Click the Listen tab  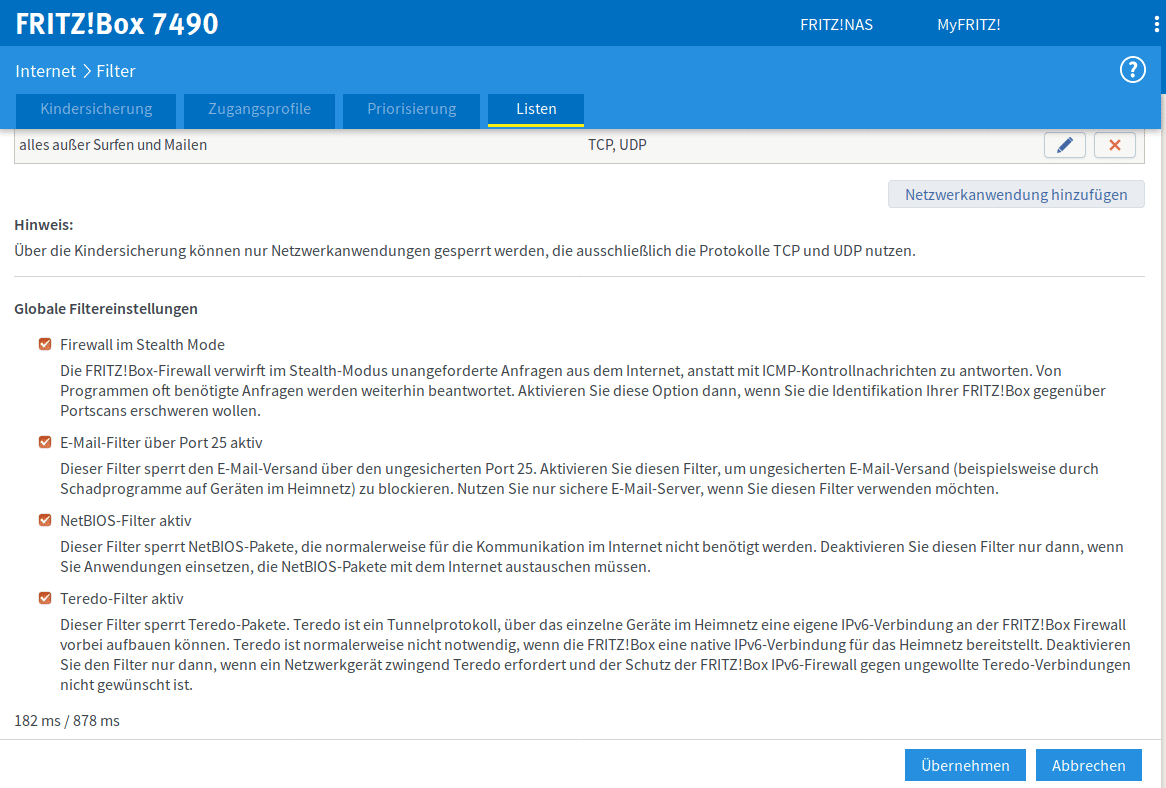(x=536, y=109)
